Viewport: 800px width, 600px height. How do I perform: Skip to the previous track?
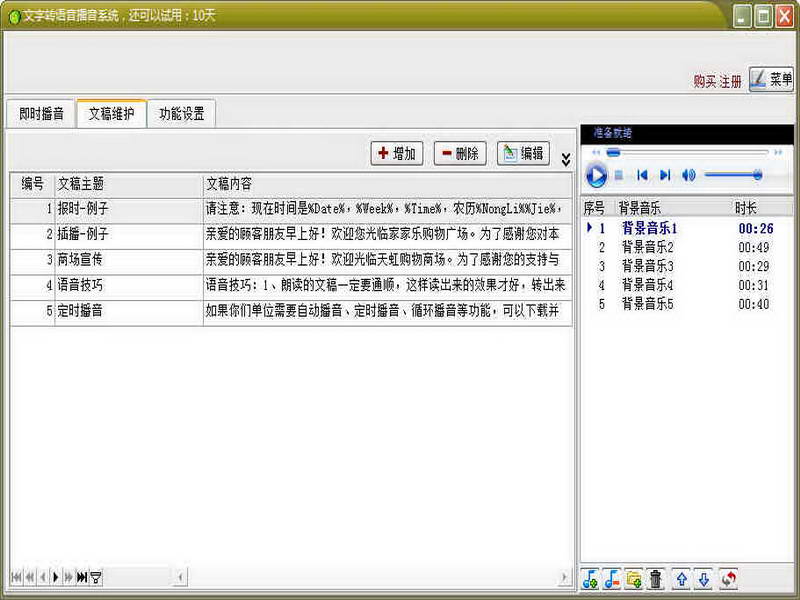(642, 176)
